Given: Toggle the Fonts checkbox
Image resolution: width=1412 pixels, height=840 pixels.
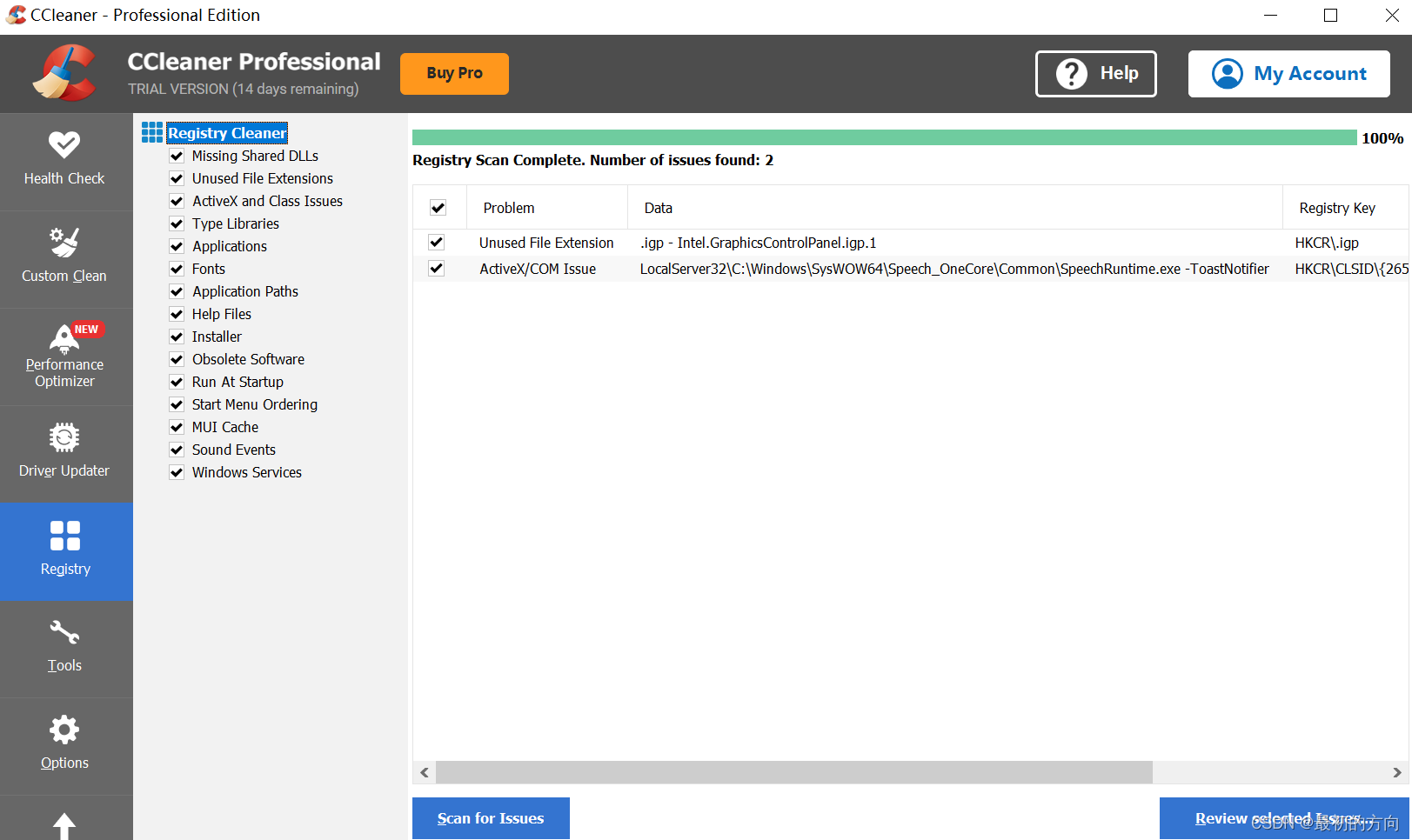Looking at the screenshot, I should tap(177, 269).
